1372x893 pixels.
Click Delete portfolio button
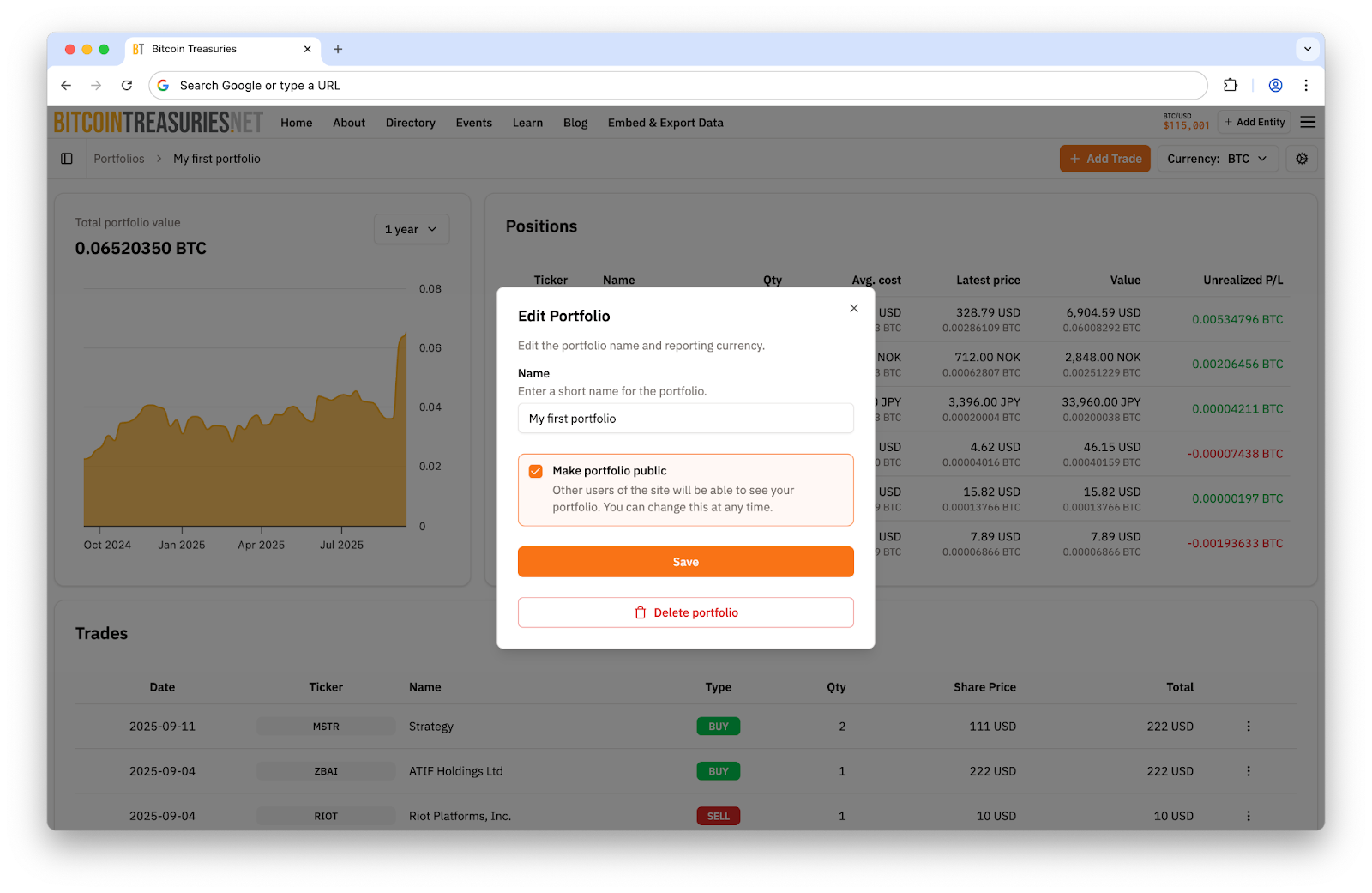click(x=685, y=612)
